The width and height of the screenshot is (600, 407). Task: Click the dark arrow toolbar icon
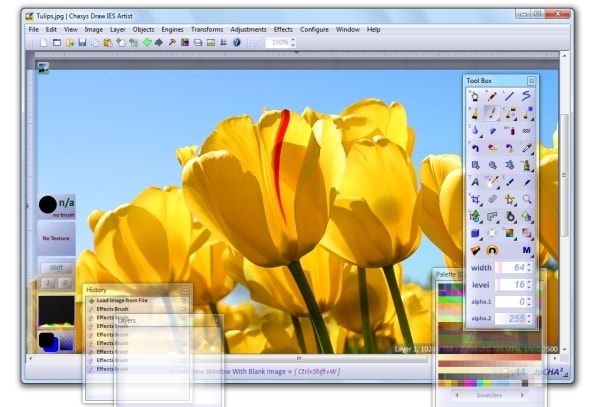tap(159, 42)
